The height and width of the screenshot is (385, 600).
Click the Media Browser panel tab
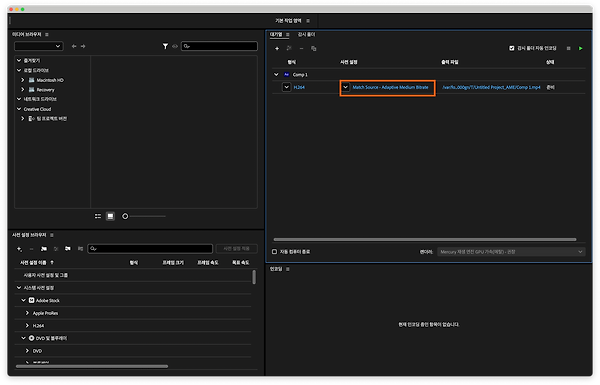(x=26, y=34)
